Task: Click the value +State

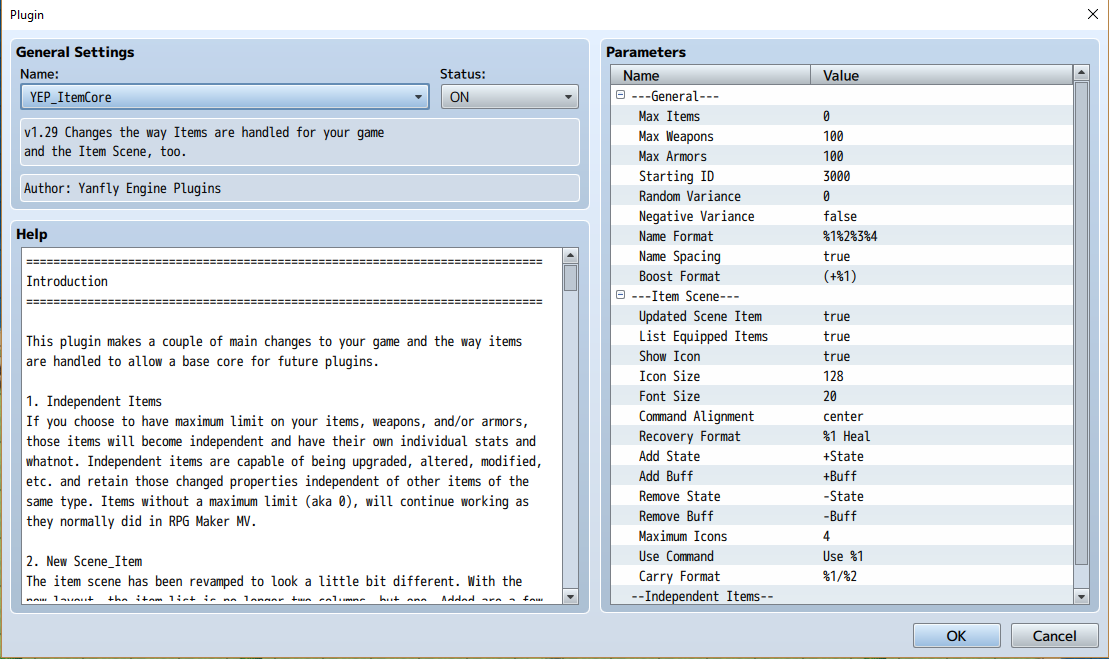Action: (843, 457)
